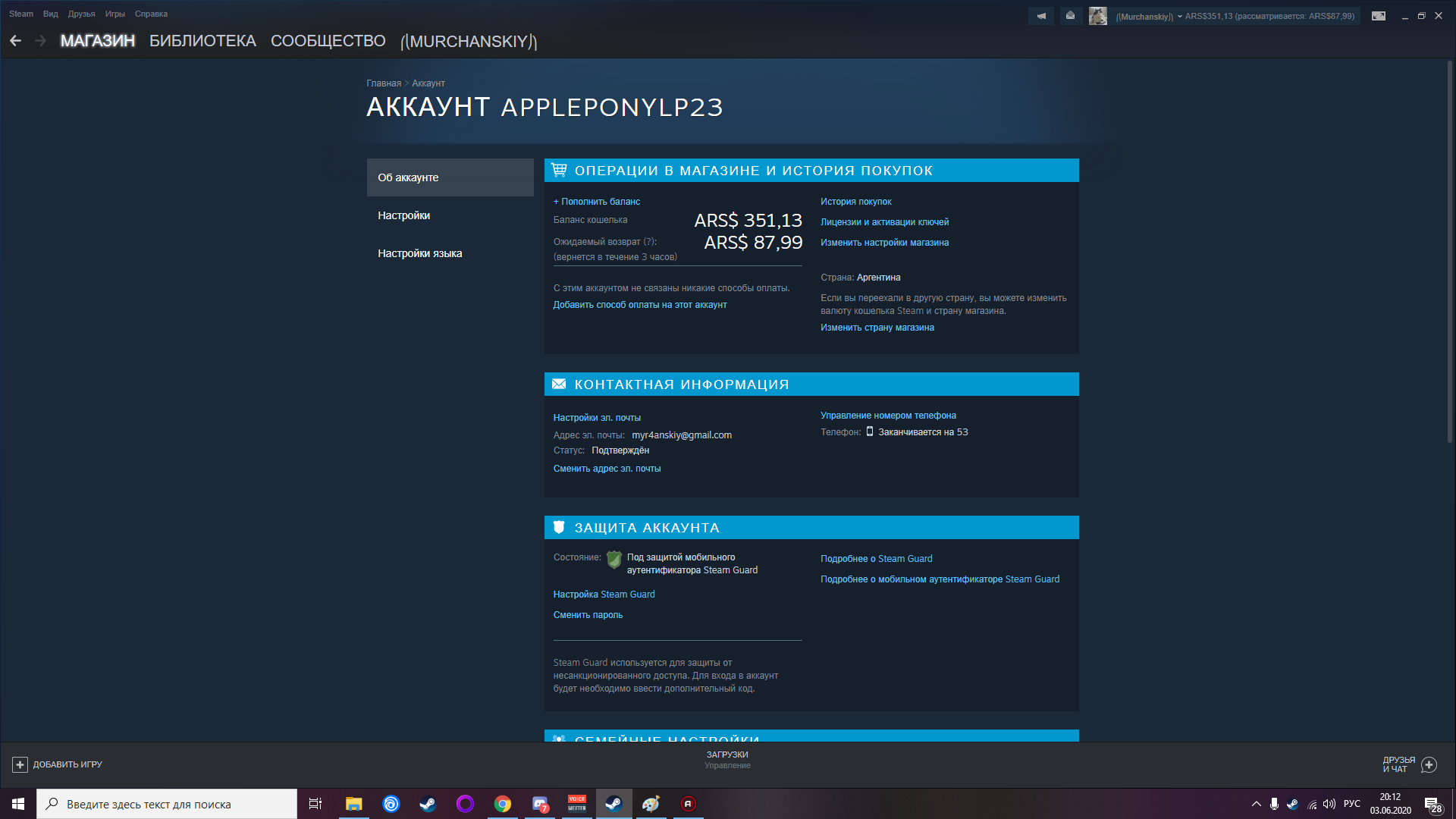Expand the (Murchanskiy) account dropdown
1456x819 pixels.
pos(1148,16)
